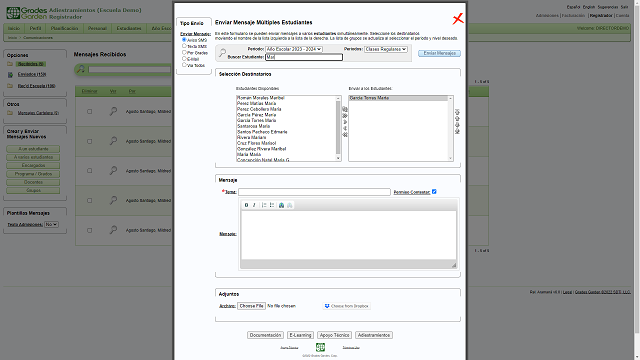Click the magnifier icon beside Buscar Estudiante
The width and height of the screenshot is (640, 360).
pos(222,53)
